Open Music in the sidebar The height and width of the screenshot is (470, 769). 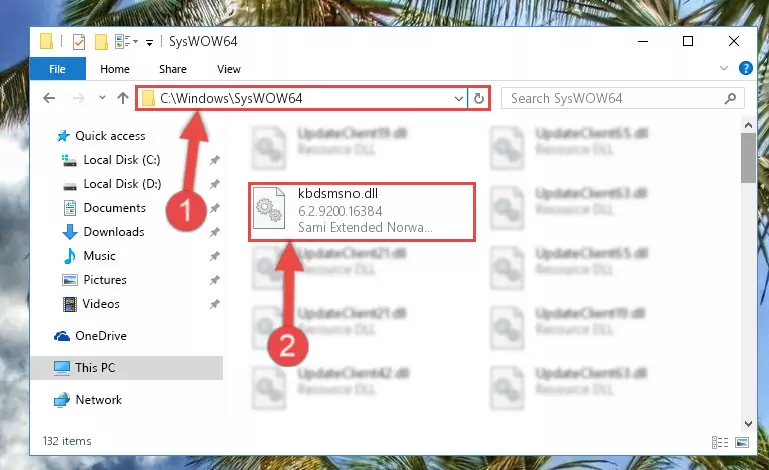tap(100, 256)
